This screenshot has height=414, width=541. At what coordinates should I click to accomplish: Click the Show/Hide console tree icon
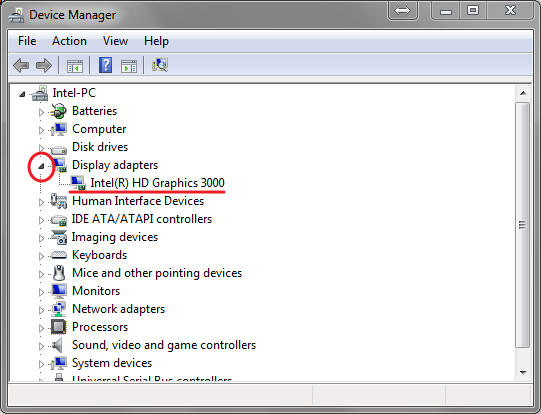(x=75, y=66)
